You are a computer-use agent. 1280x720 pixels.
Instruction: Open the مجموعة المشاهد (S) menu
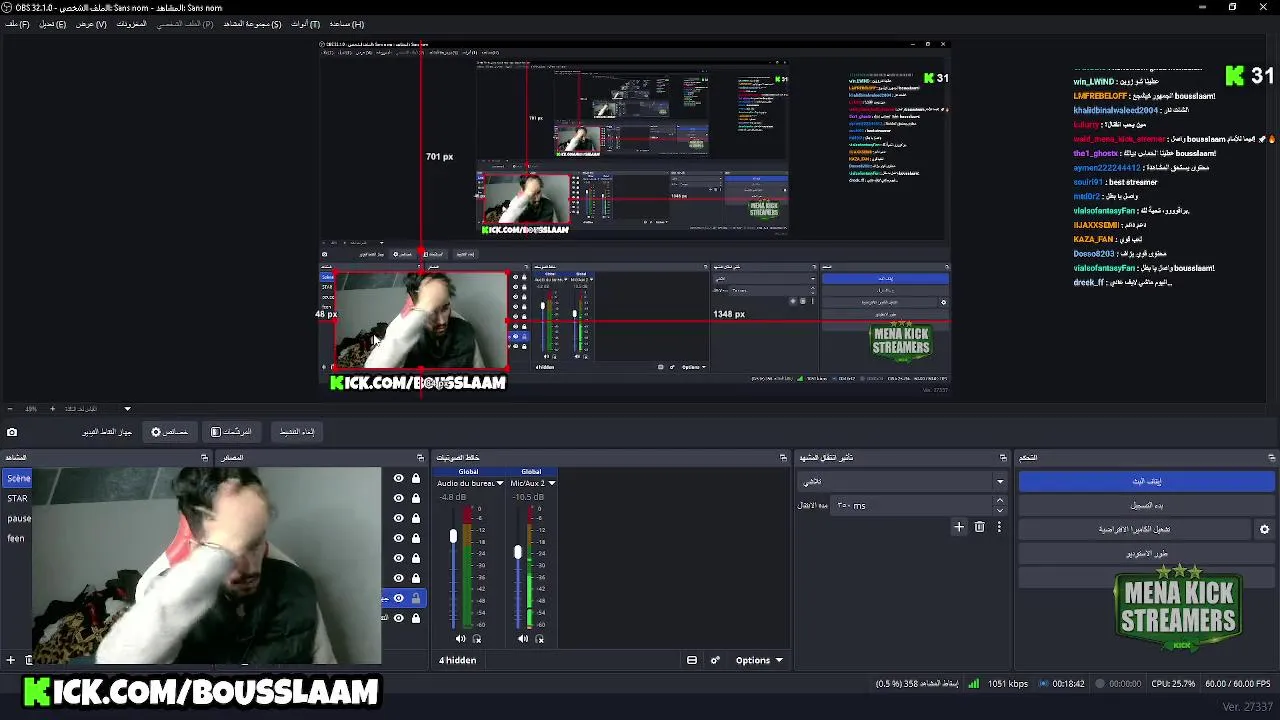point(252,24)
